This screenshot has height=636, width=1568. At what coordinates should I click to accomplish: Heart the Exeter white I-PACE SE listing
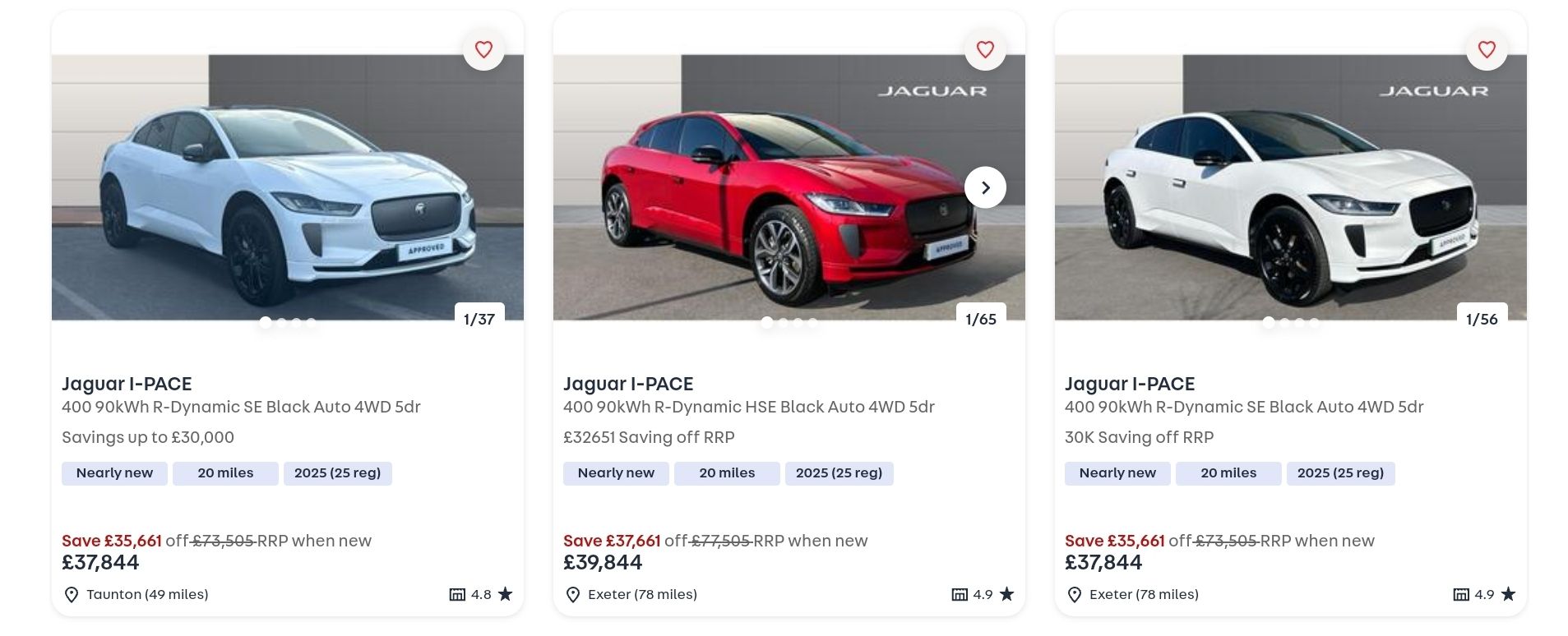1487,49
